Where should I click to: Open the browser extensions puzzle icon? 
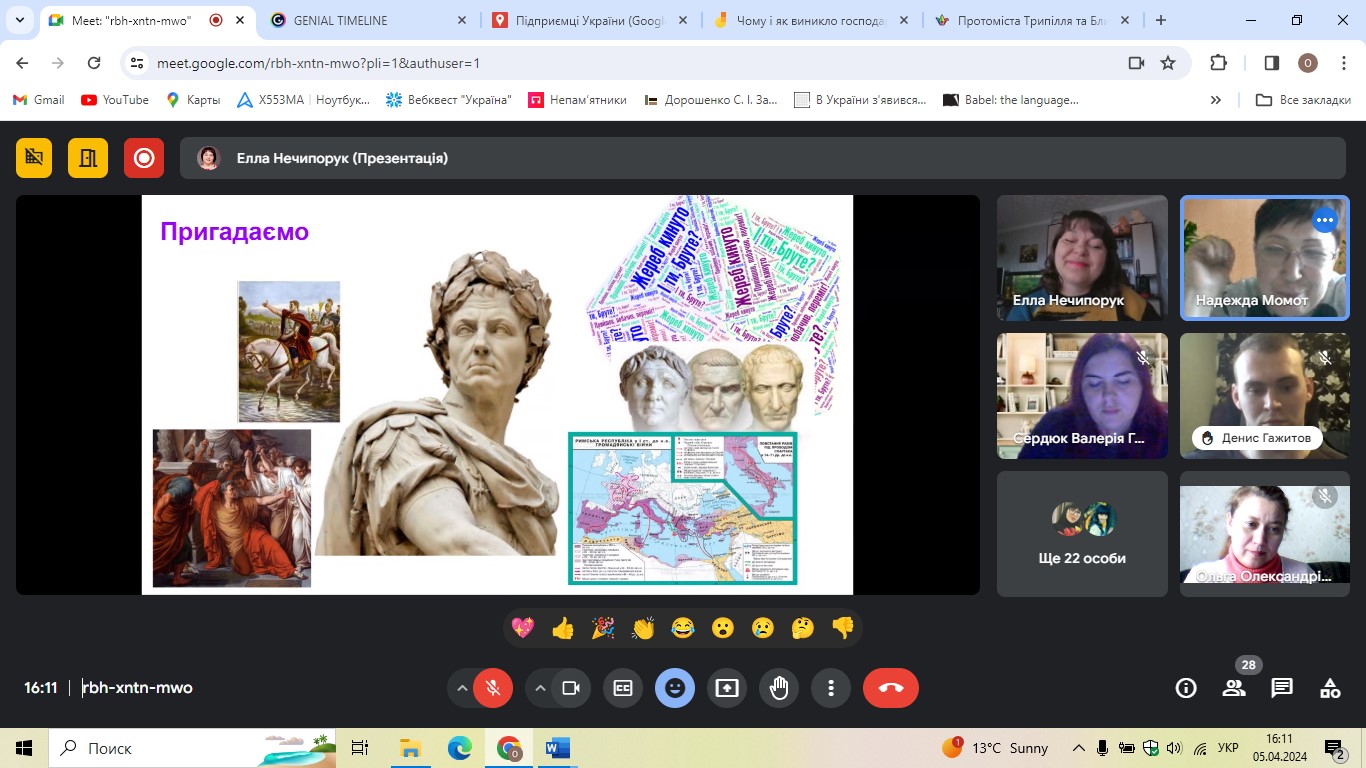(x=1218, y=63)
